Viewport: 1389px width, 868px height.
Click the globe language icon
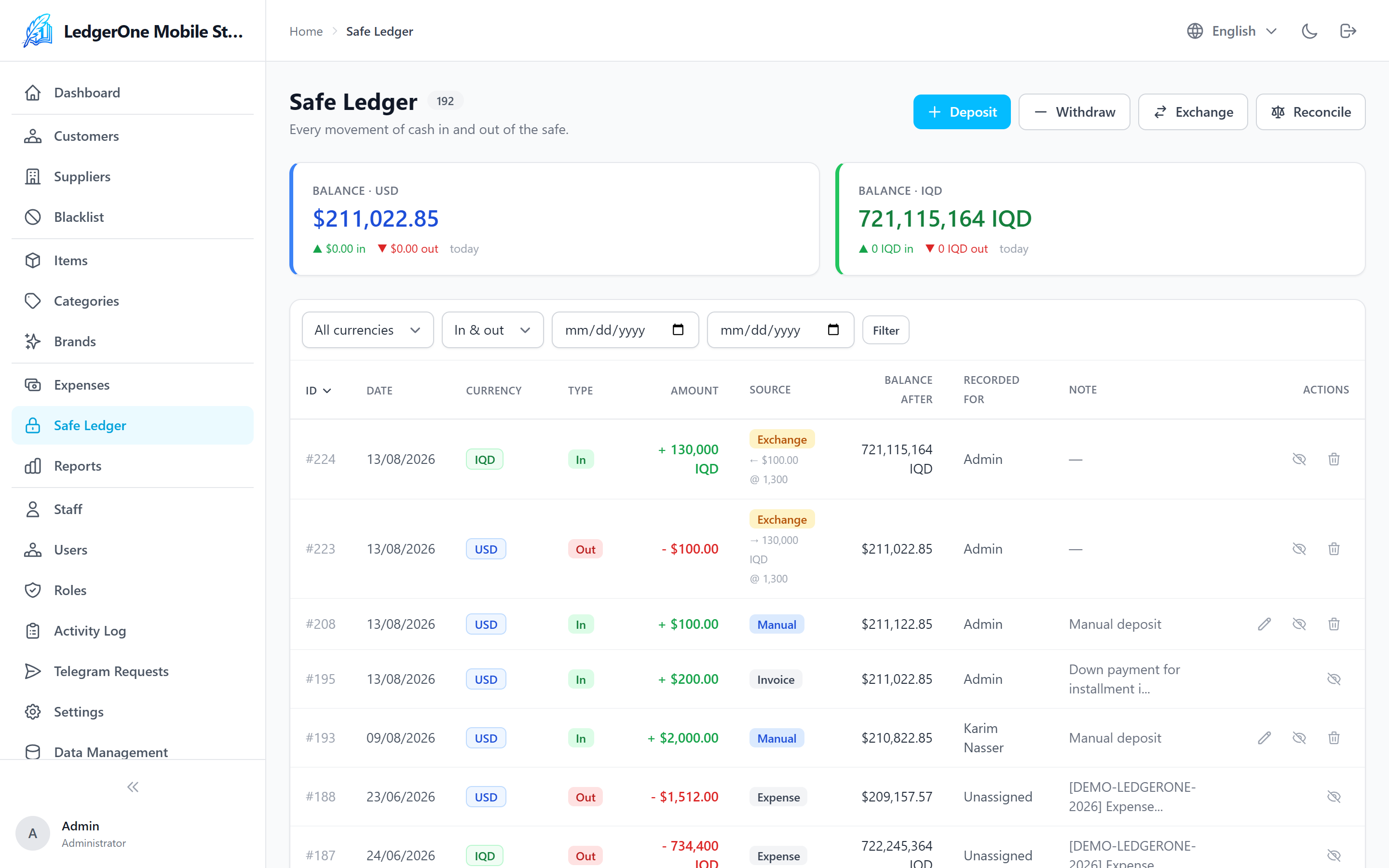[x=1195, y=31]
